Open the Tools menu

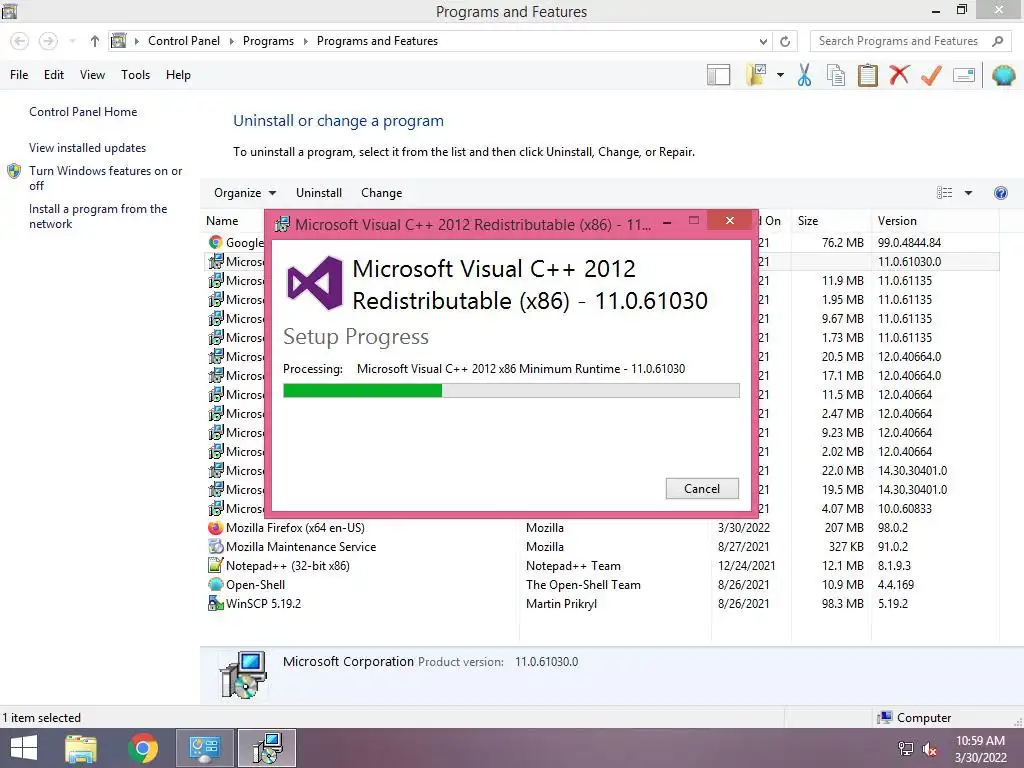click(x=135, y=75)
